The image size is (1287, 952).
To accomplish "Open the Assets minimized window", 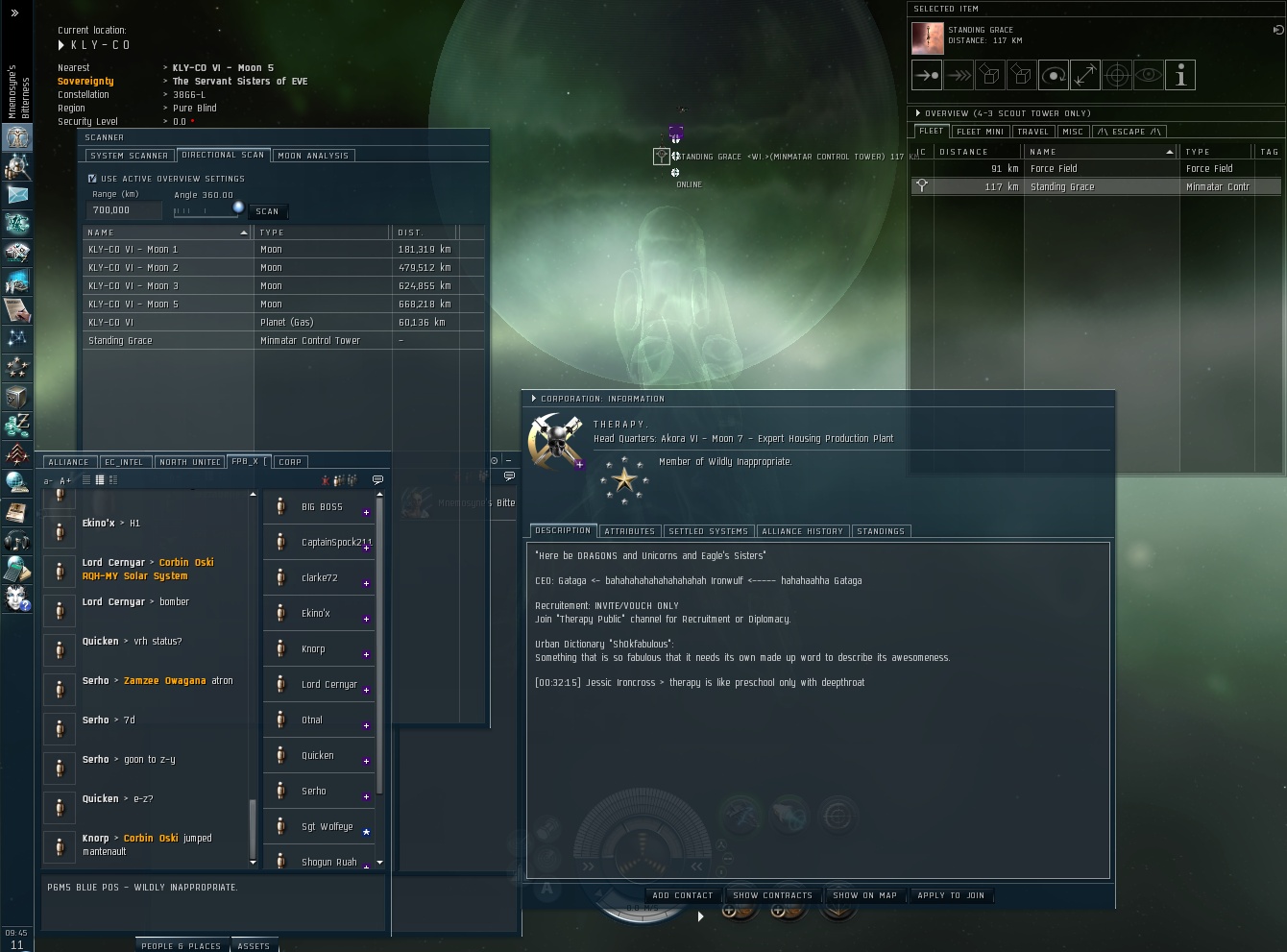I will (x=254, y=945).
